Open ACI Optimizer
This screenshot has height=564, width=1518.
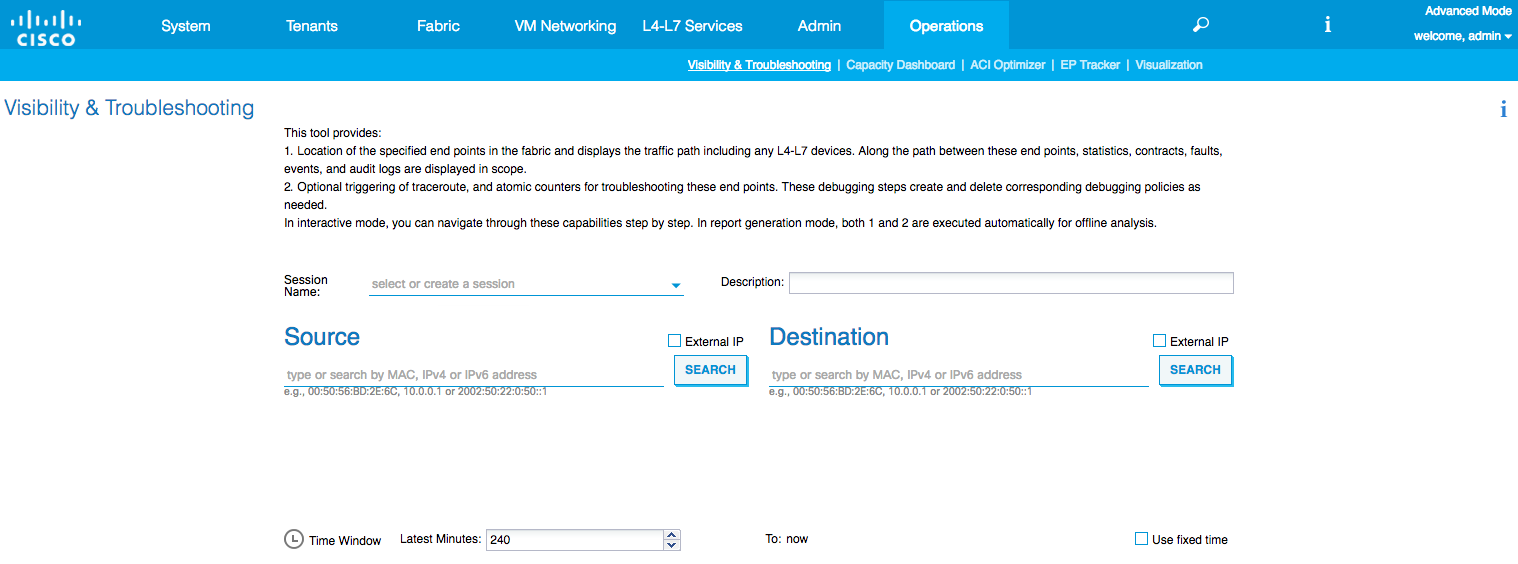pos(1008,65)
